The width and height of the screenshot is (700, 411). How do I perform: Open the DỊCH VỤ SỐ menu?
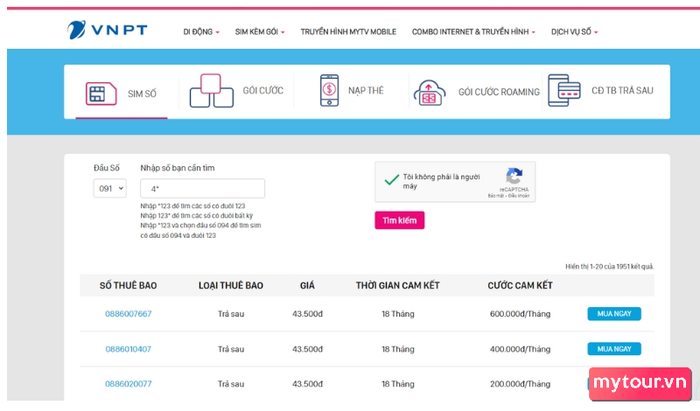(x=574, y=32)
